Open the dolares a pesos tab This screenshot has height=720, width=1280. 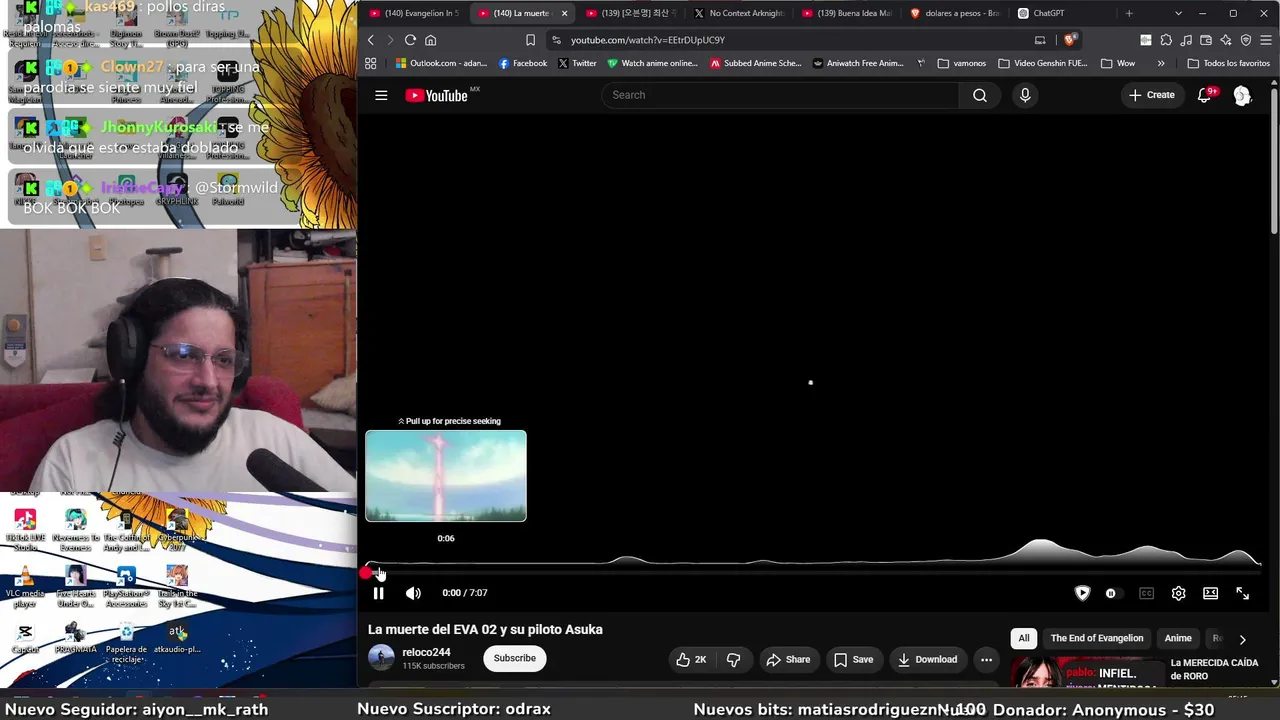pyautogui.click(x=954, y=13)
